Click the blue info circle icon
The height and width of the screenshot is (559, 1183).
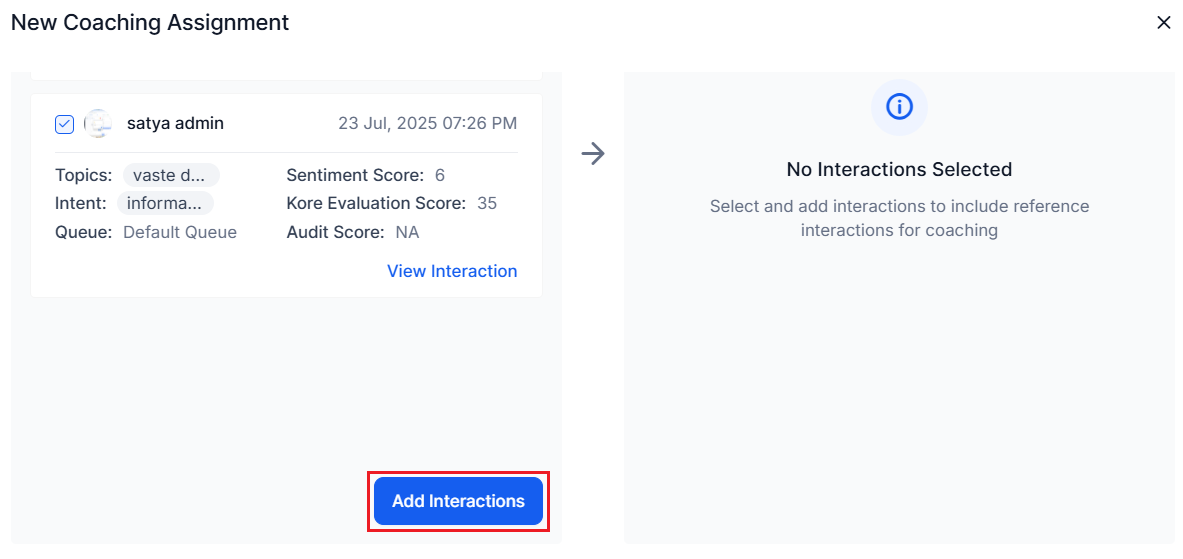[x=899, y=106]
